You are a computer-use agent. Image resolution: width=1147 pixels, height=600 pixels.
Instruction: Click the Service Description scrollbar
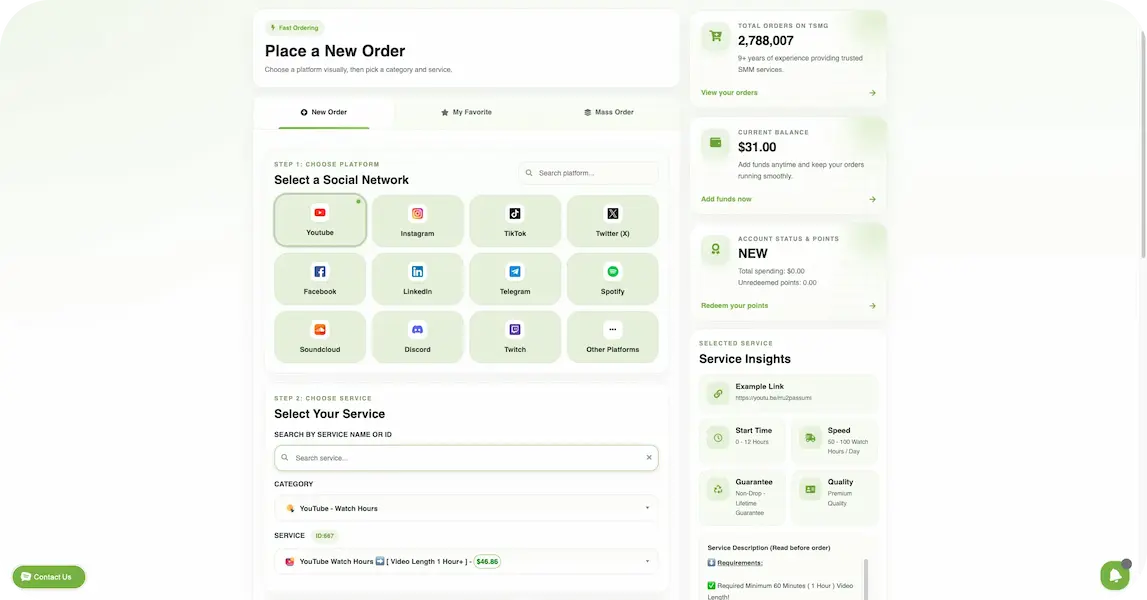tap(866, 580)
